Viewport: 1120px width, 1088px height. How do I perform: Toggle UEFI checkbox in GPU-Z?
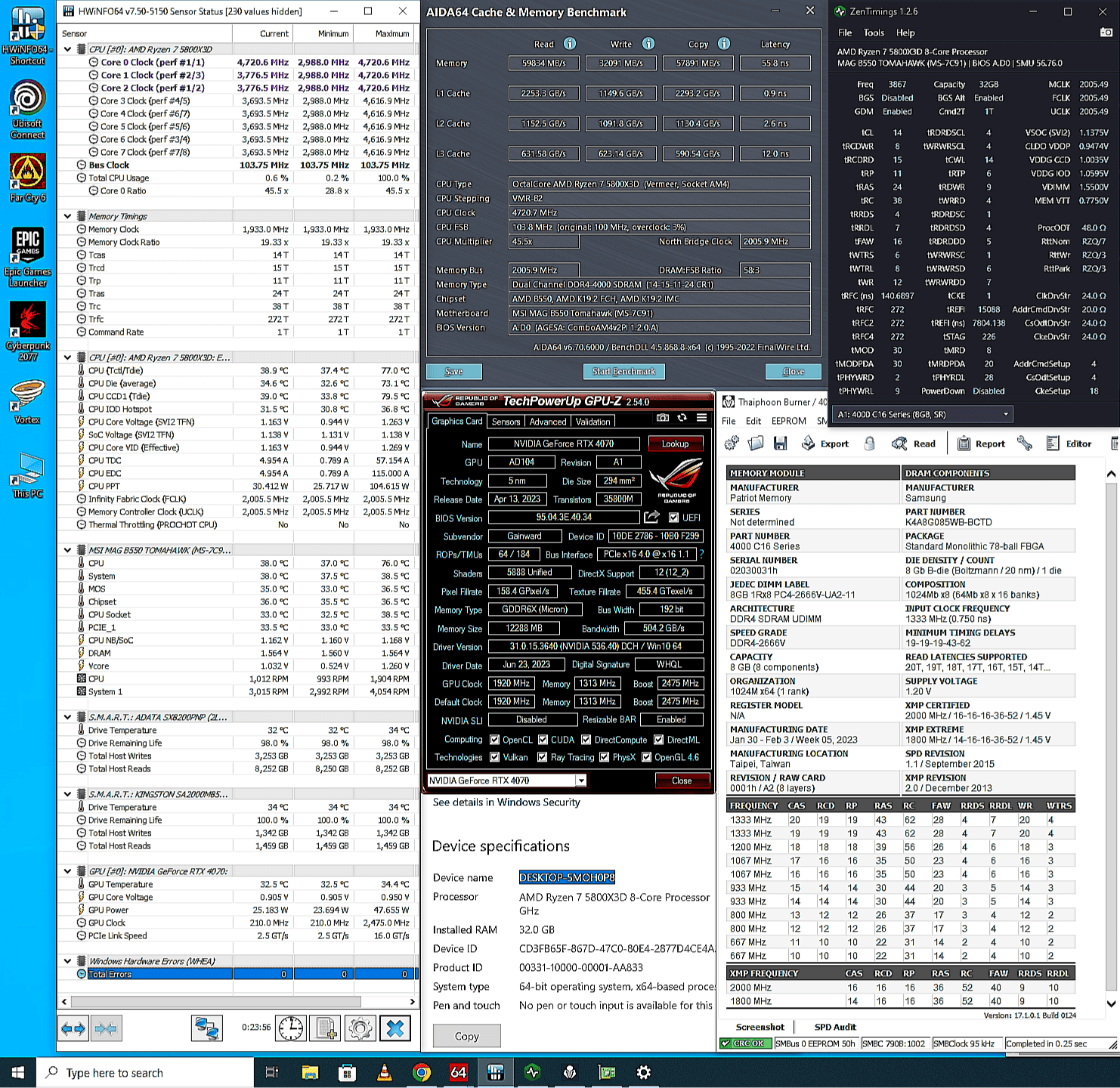(674, 518)
